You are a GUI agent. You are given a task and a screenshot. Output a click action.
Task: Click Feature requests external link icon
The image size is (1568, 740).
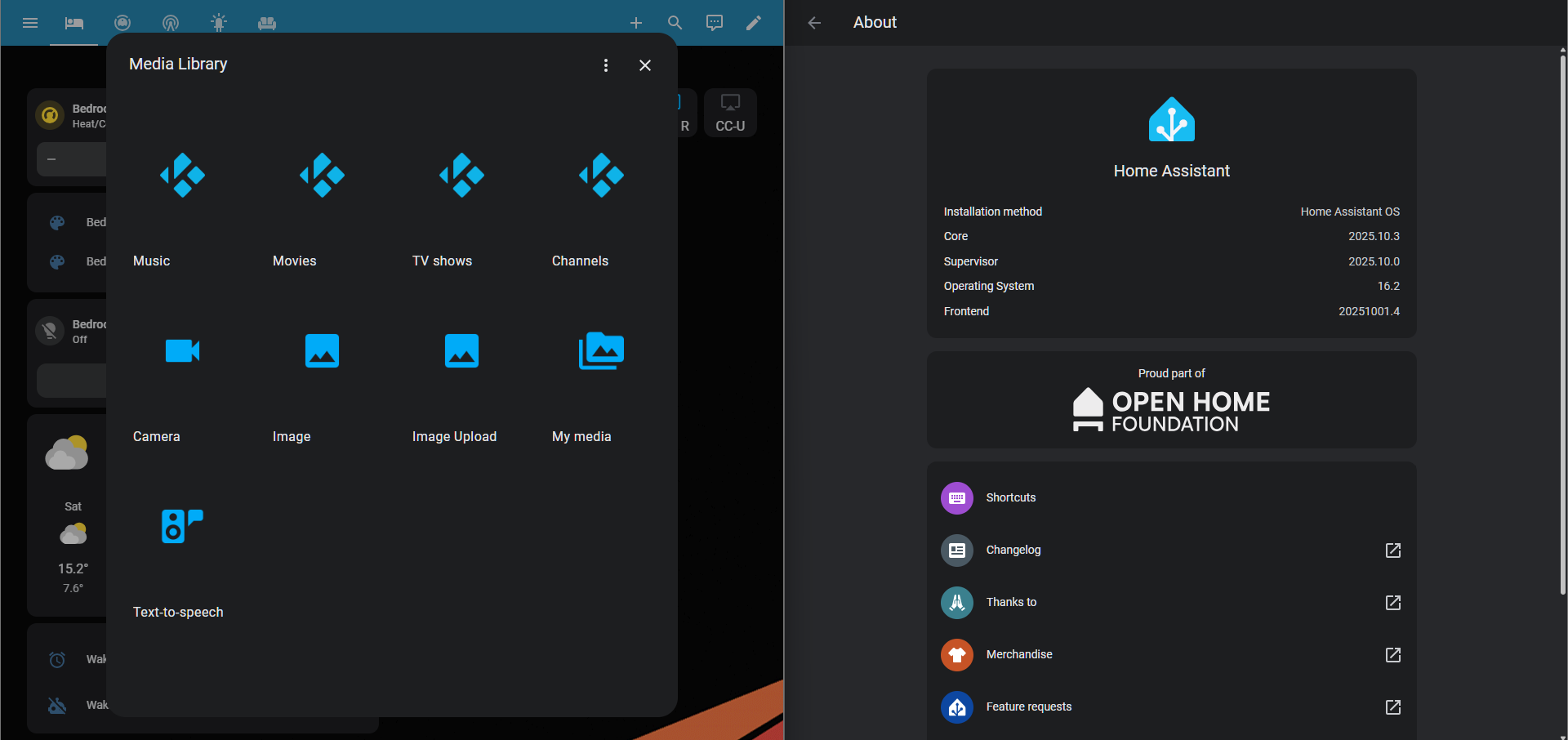click(1393, 707)
